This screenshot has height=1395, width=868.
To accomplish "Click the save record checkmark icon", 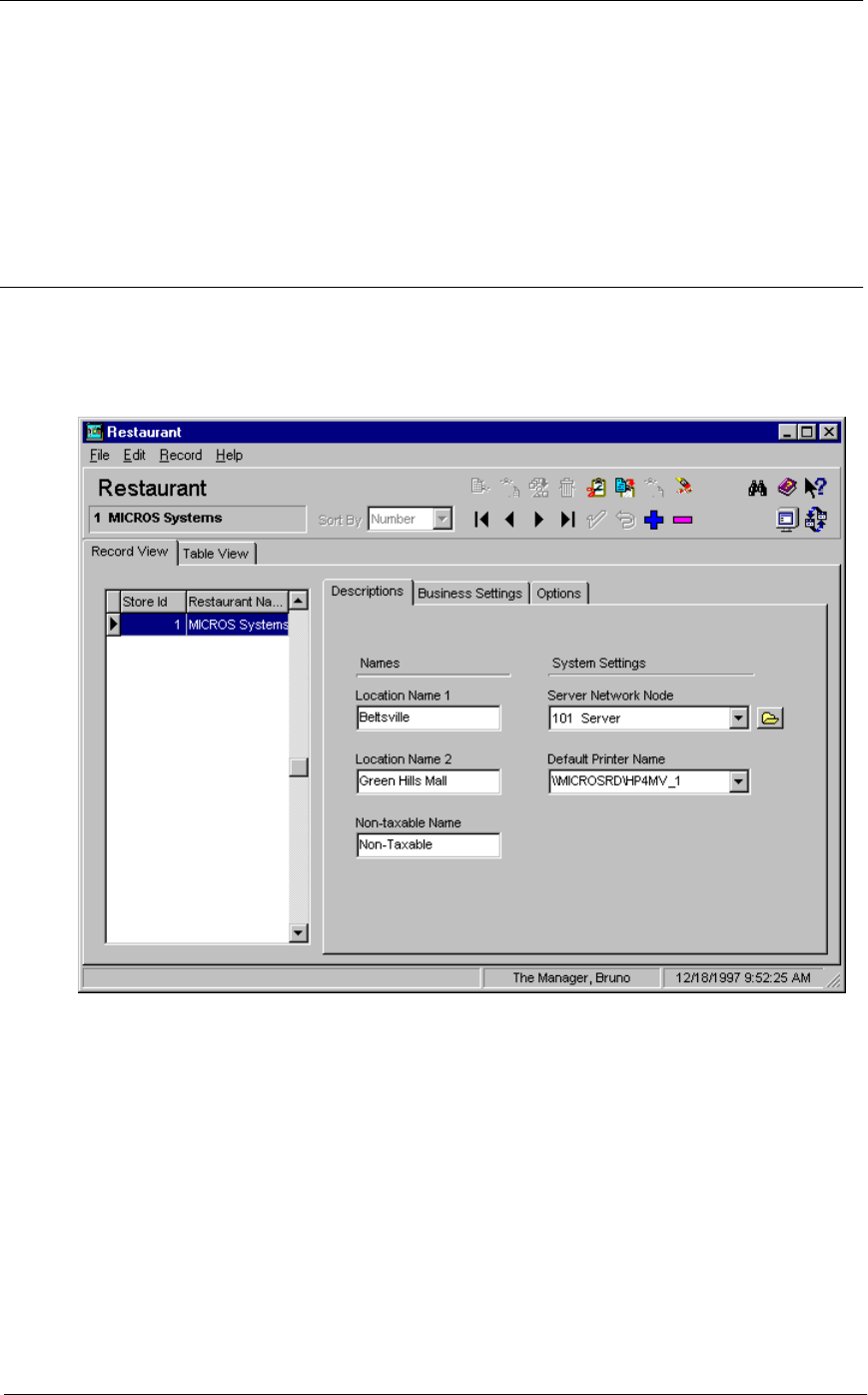I will (x=596, y=520).
